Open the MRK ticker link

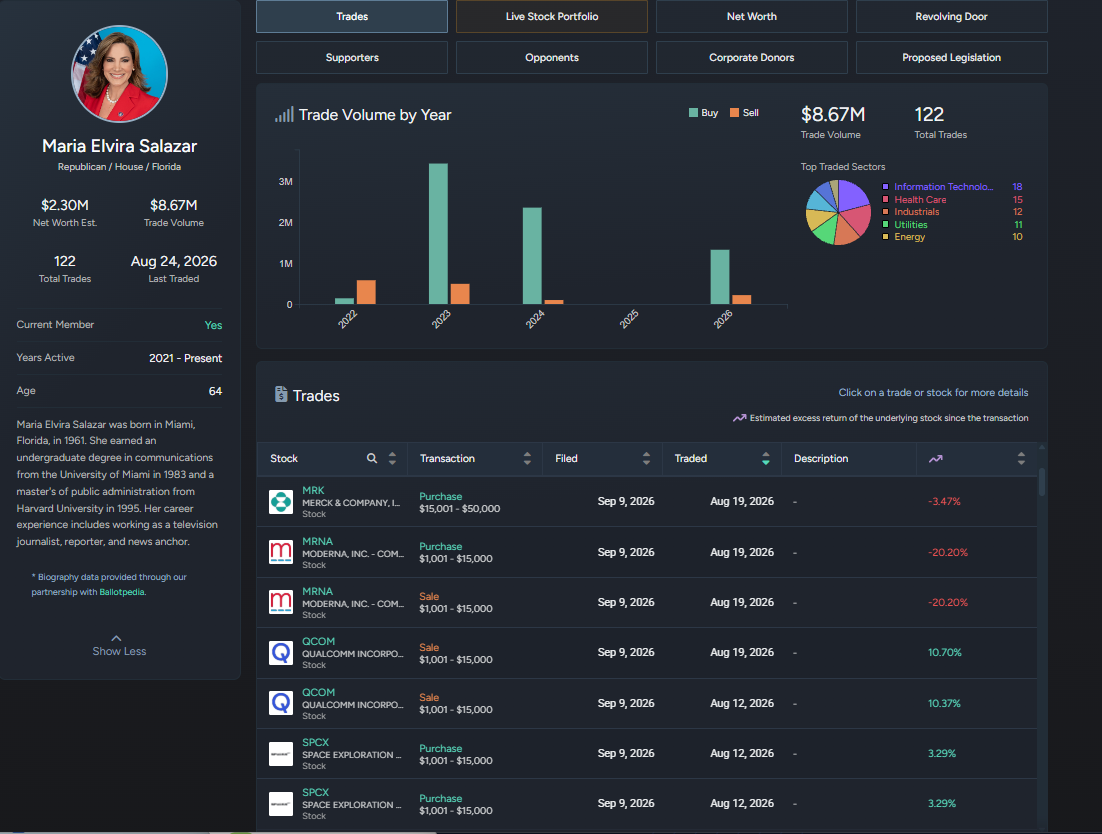[x=313, y=490]
